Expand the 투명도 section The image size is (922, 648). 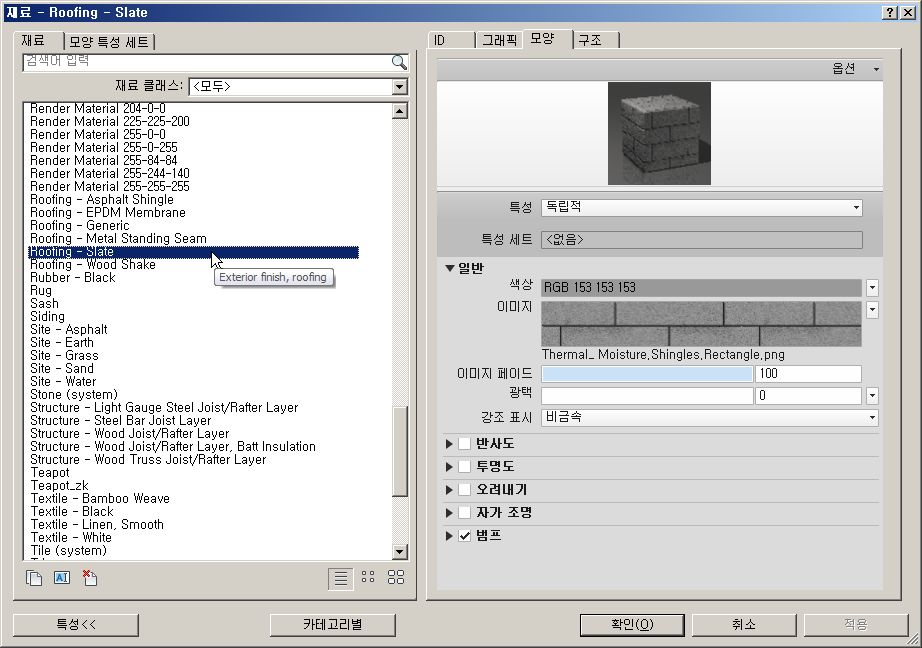pyautogui.click(x=449, y=466)
